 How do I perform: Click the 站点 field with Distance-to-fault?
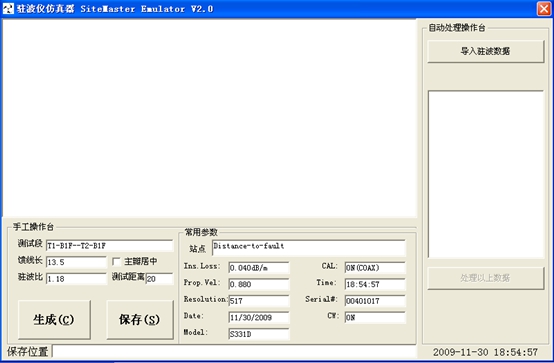[x=309, y=248]
